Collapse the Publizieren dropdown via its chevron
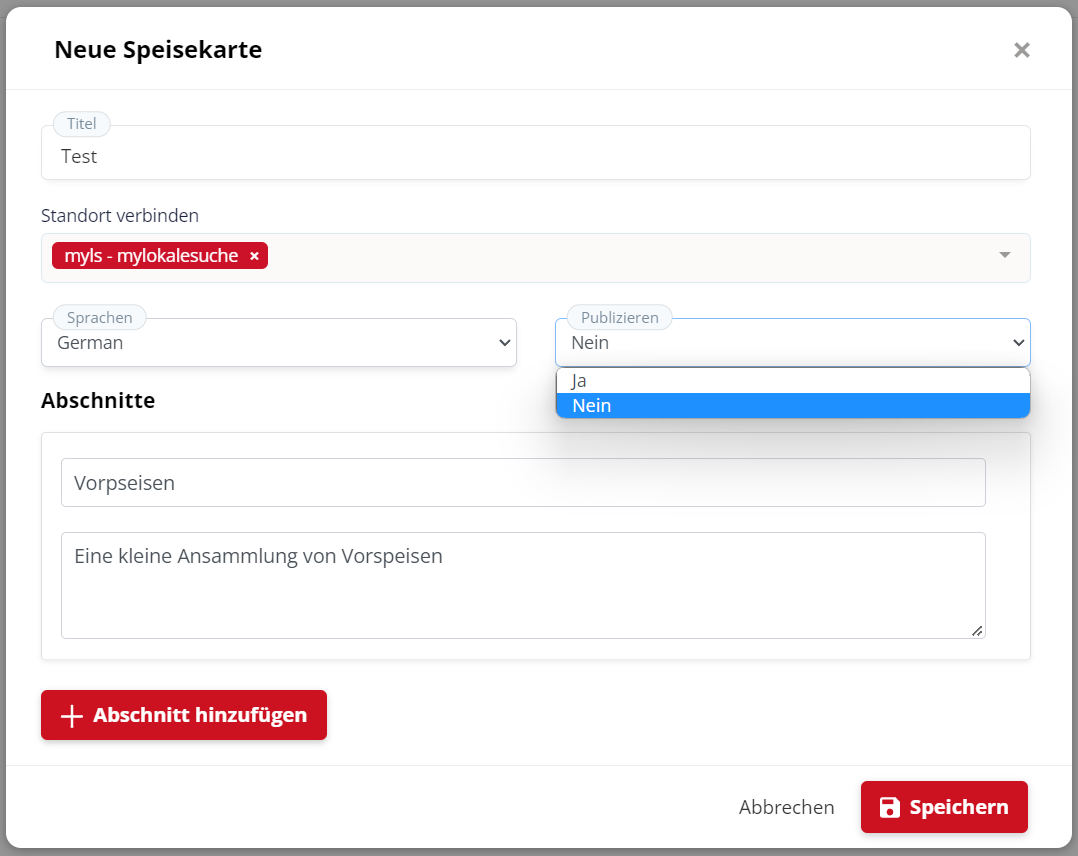The width and height of the screenshot is (1078, 856). coord(1018,343)
